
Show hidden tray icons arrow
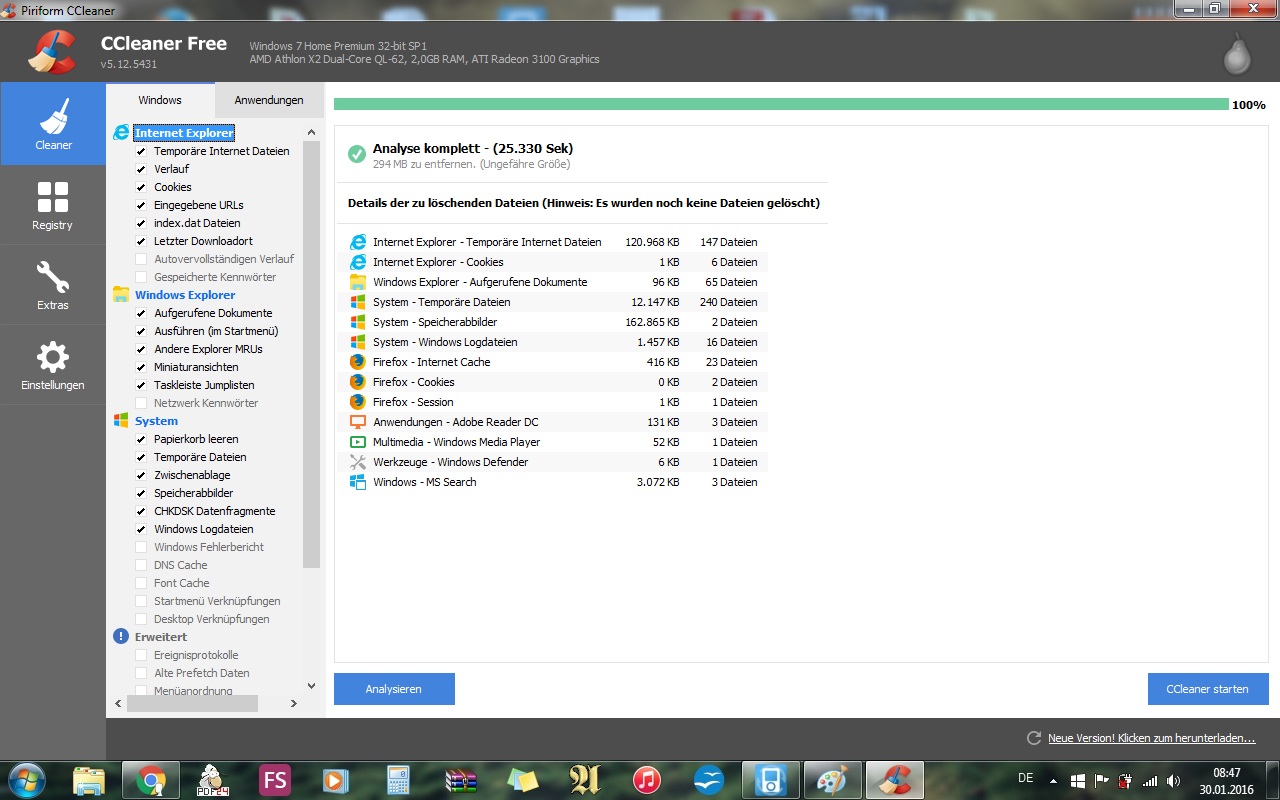coord(1053,780)
